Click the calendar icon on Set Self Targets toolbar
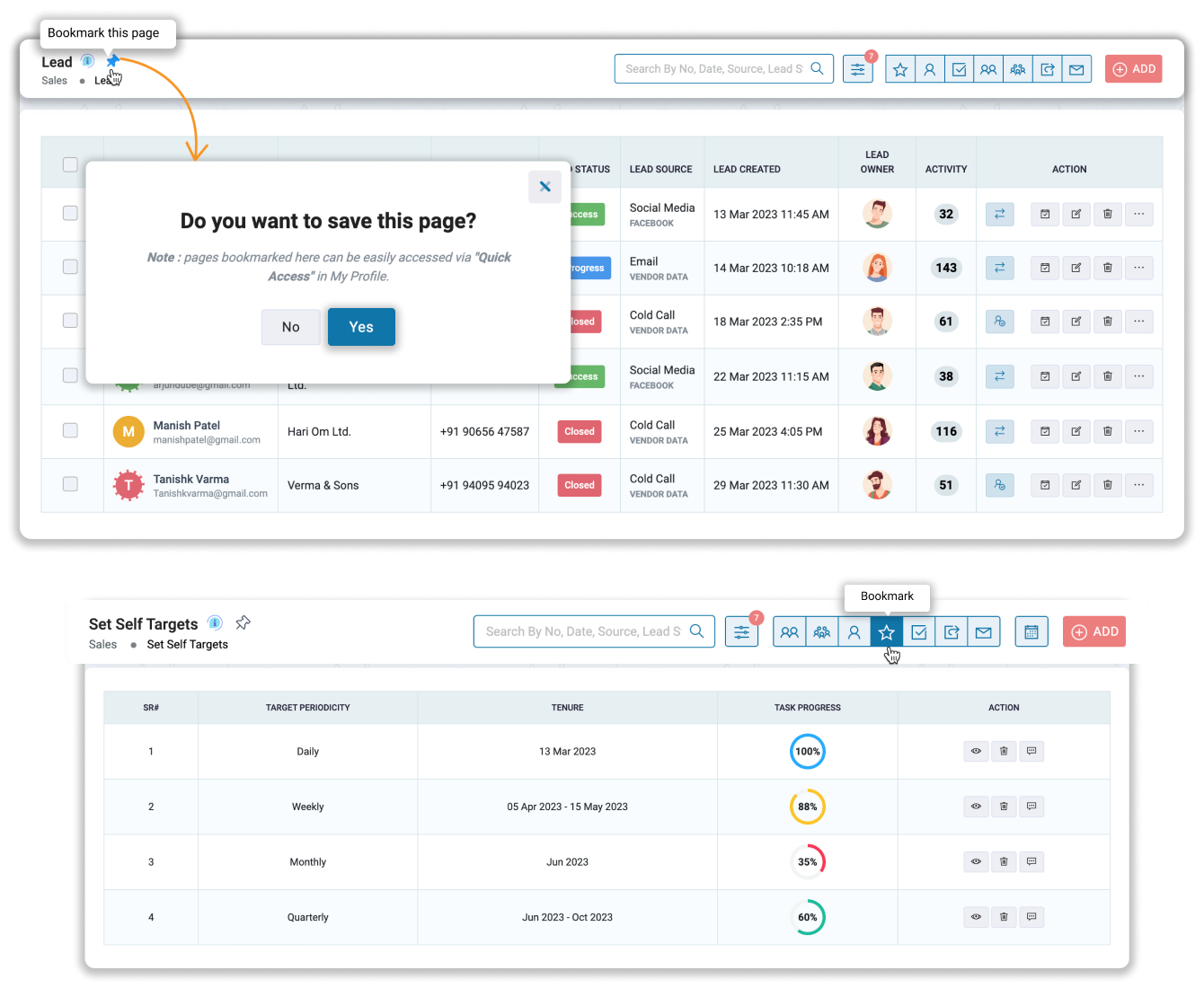Viewport: 1204px width, 988px height. [1031, 631]
